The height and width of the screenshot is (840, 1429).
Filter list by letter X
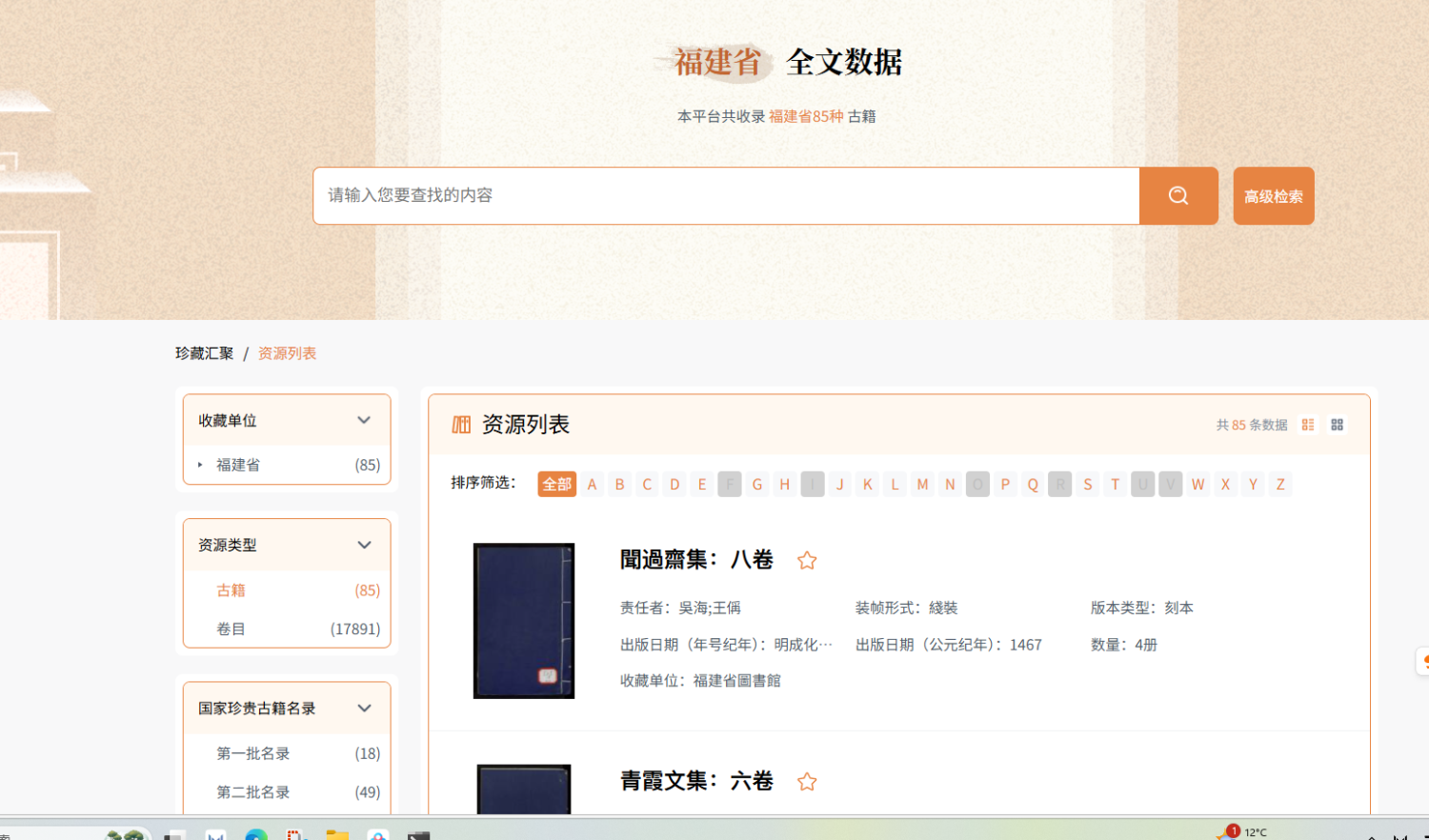point(1226,484)
